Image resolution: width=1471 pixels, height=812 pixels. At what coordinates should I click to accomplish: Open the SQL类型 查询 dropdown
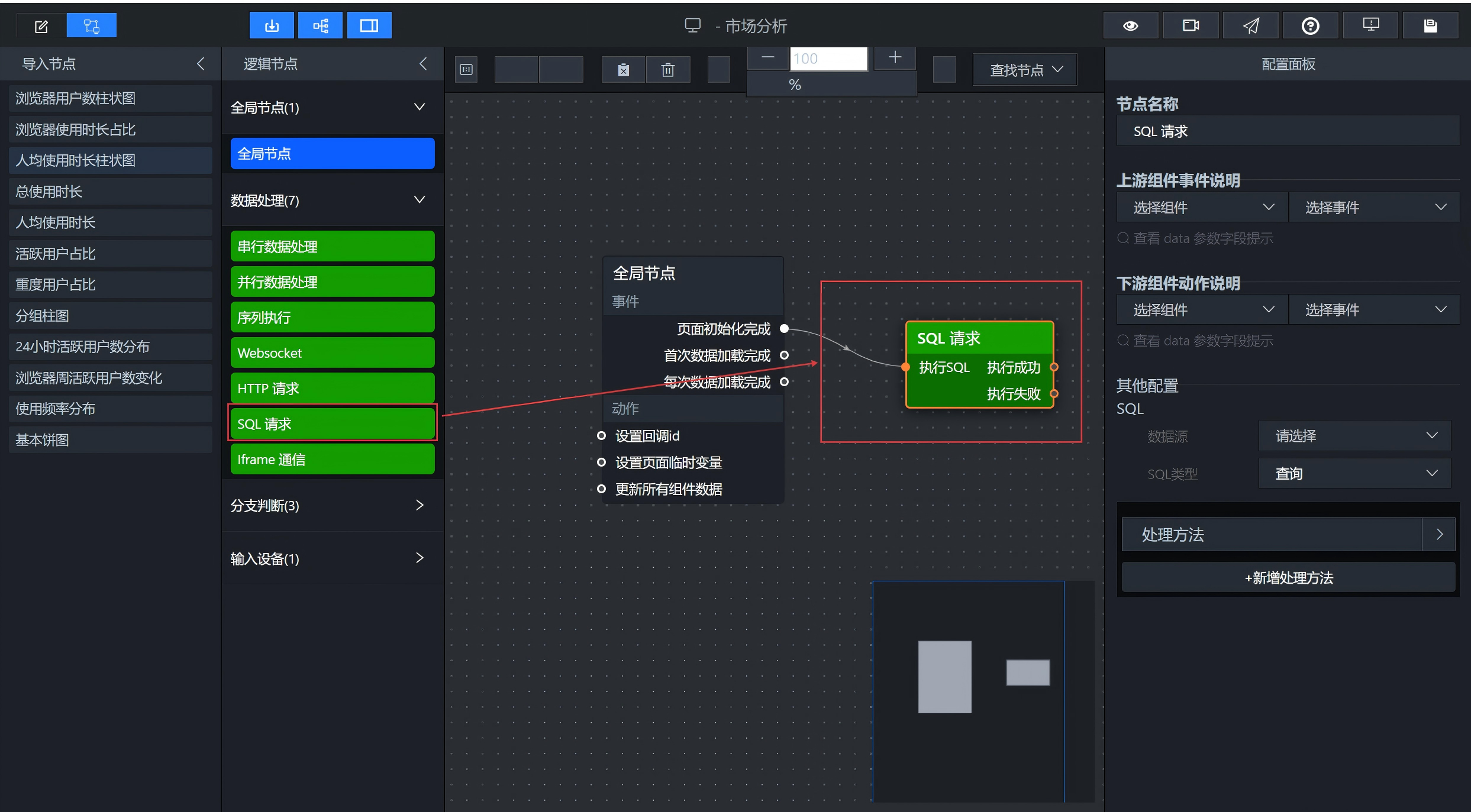(1355, 474)
